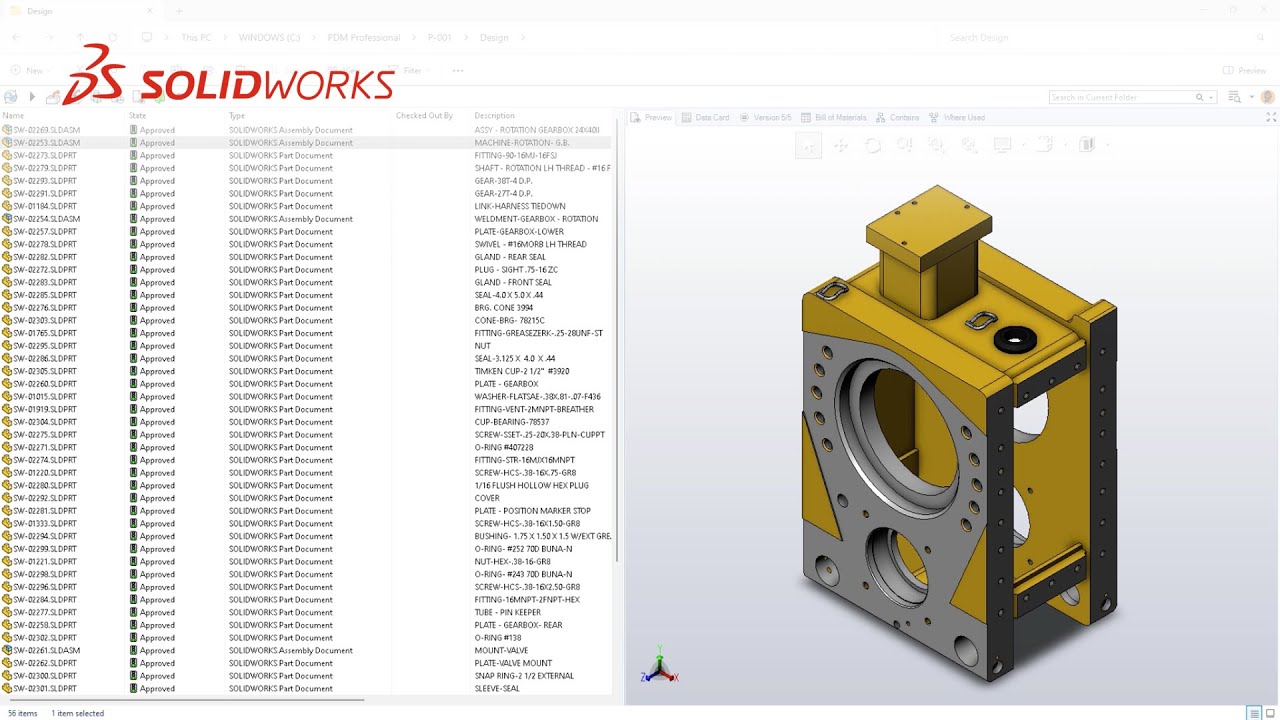Open the Filter dropdown

tap(408, 71)
